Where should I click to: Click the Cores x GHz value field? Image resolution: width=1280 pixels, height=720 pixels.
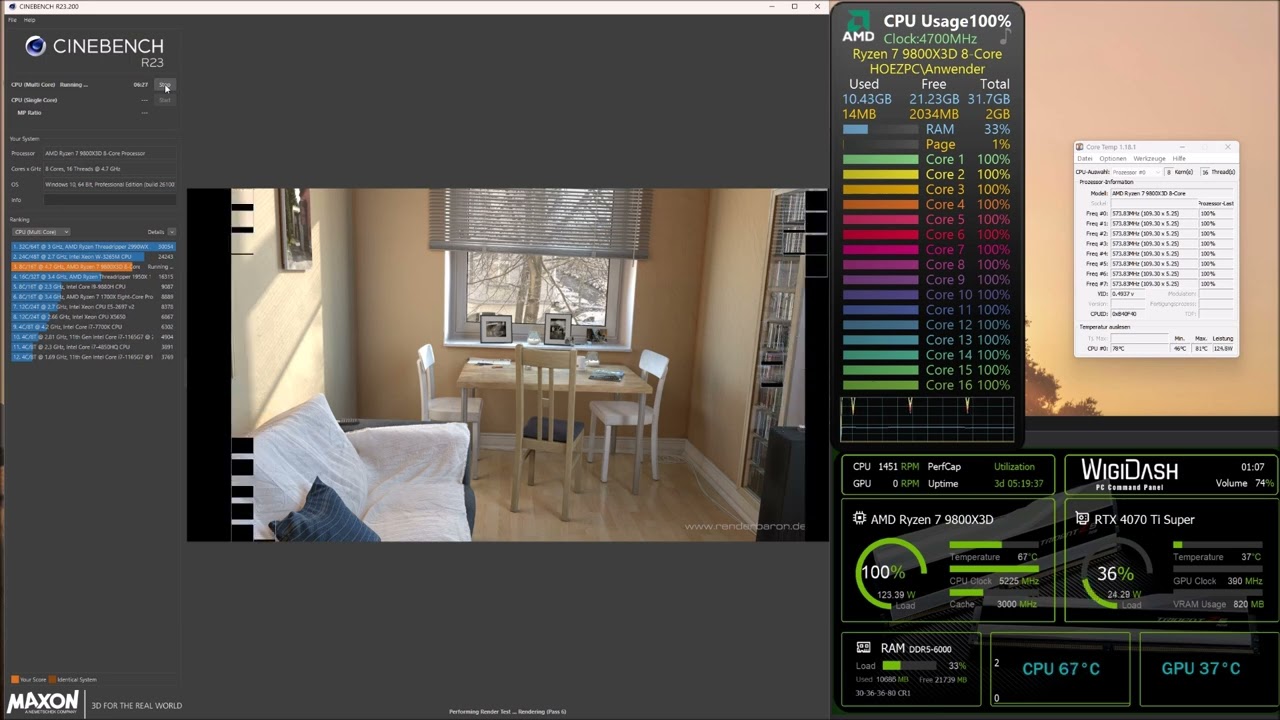coord(110,169)
